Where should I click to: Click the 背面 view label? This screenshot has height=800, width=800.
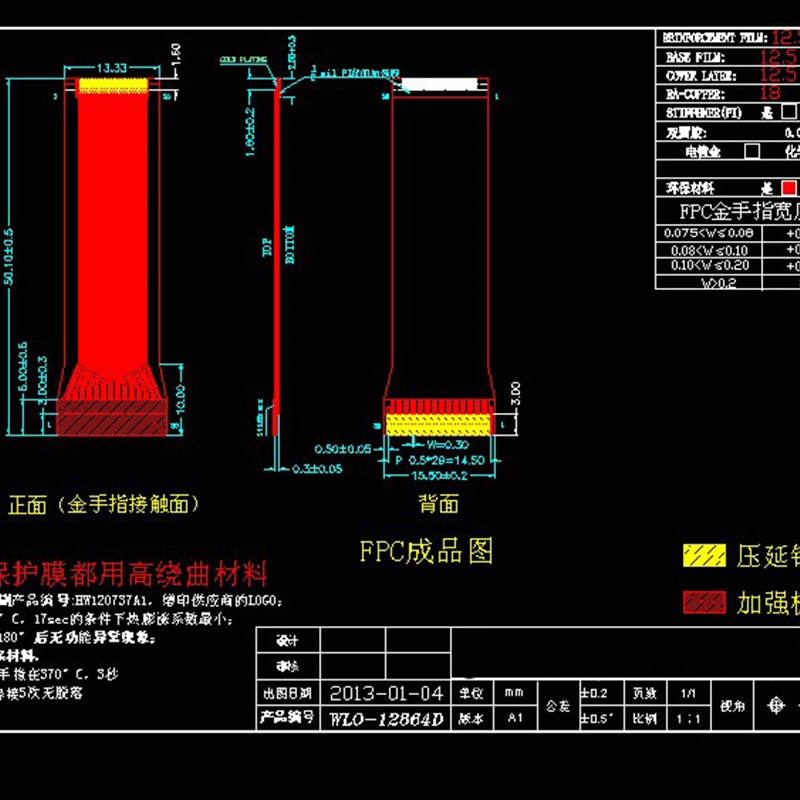click(x=440, y=503)
